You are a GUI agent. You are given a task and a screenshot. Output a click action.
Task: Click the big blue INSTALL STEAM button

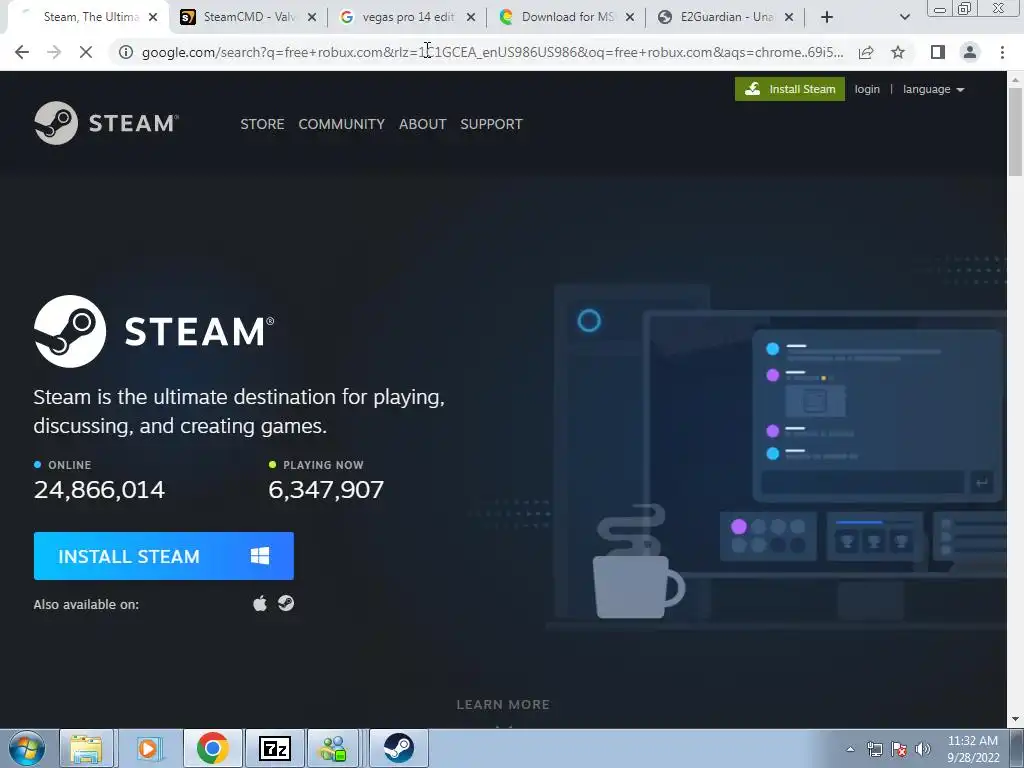tap(163, 556)
